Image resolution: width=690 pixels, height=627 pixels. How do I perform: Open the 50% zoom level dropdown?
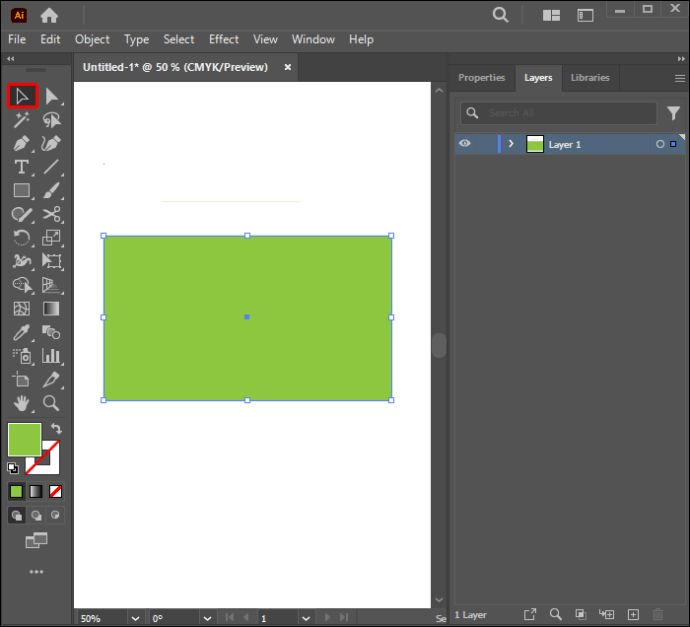[x=135, y=618]
